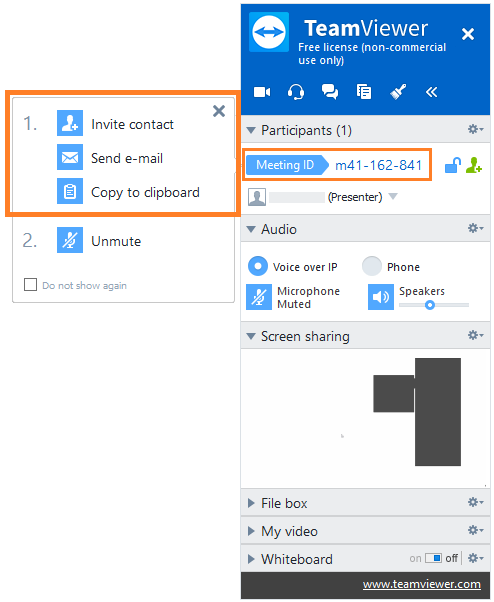Image resolution: width=494 pixels, height=602 pixels.
Task: Choose Invite contact in the popup
Action: [x=132, y=124]
